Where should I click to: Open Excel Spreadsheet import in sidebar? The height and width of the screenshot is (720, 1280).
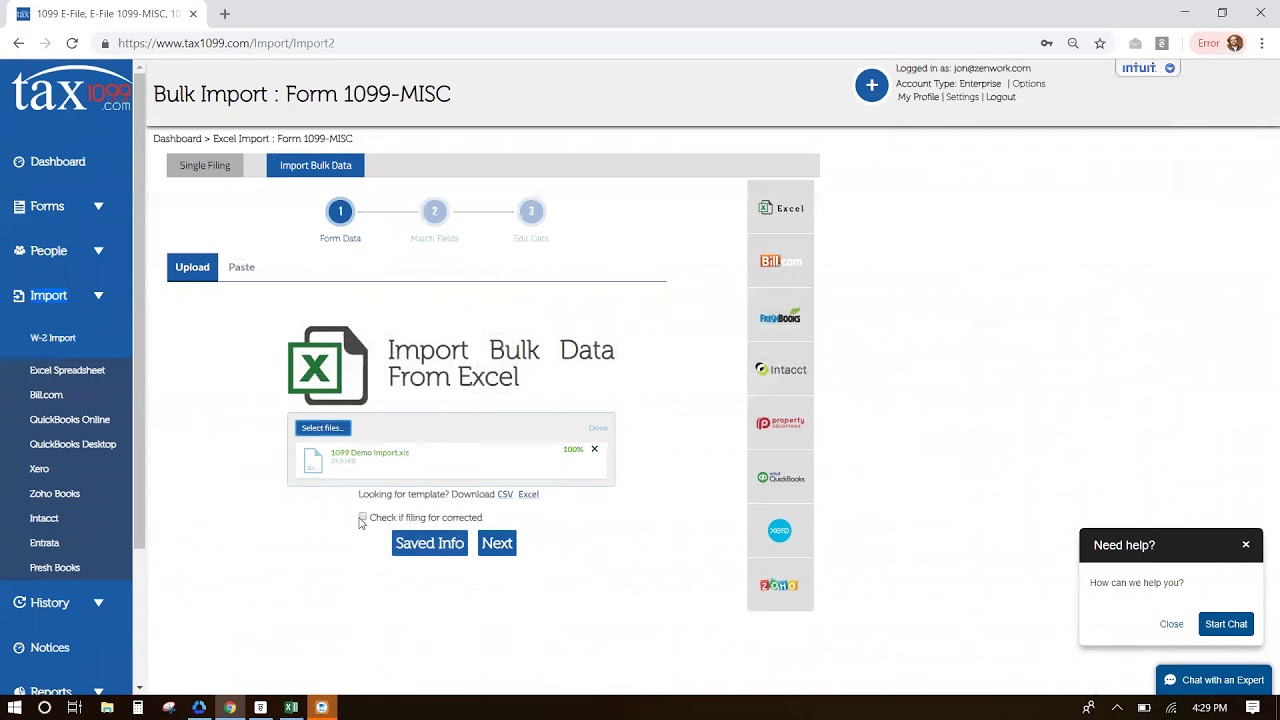coord(67,370)
